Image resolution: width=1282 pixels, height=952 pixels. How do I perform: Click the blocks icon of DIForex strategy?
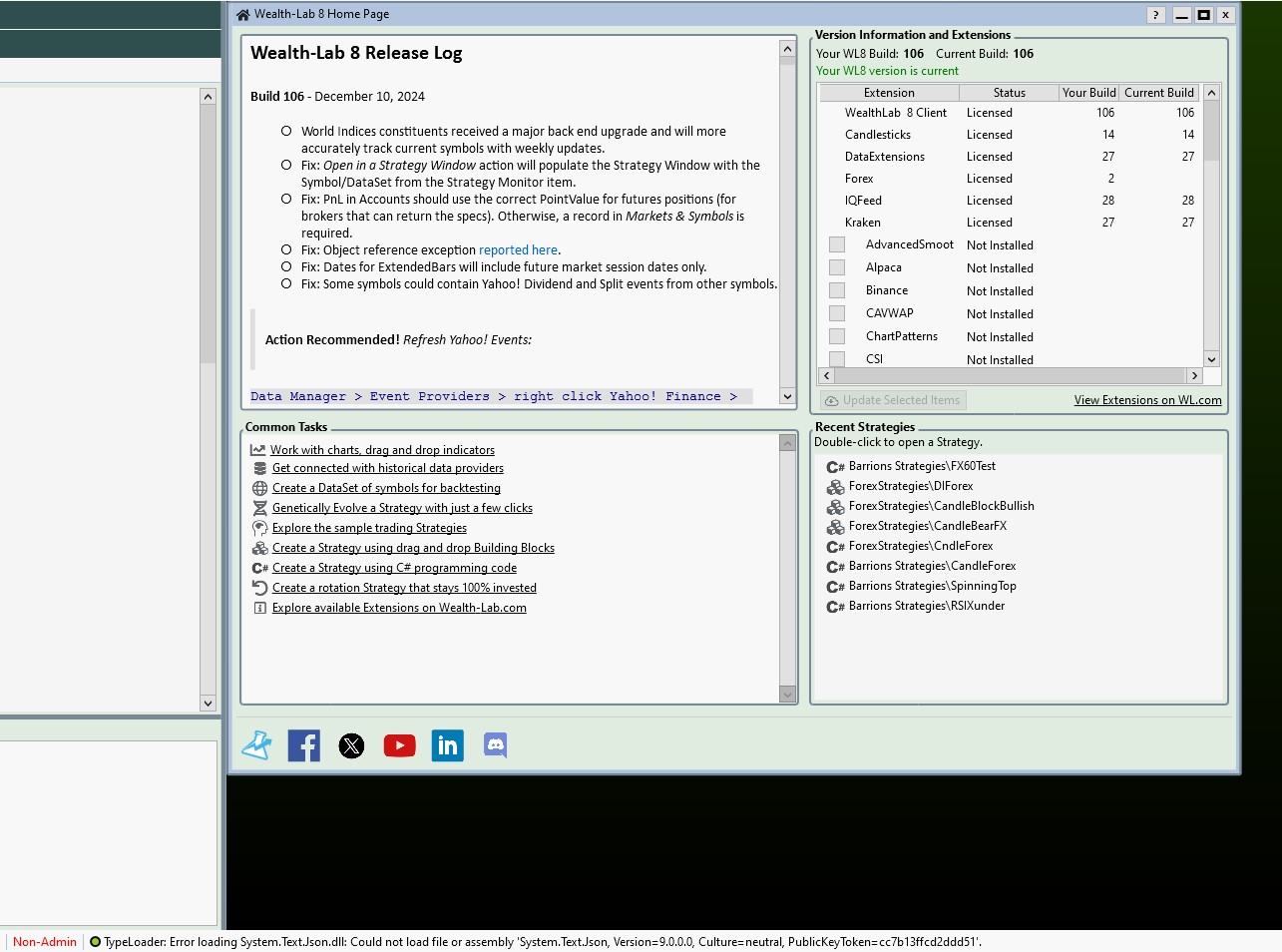tap(836, 487)
